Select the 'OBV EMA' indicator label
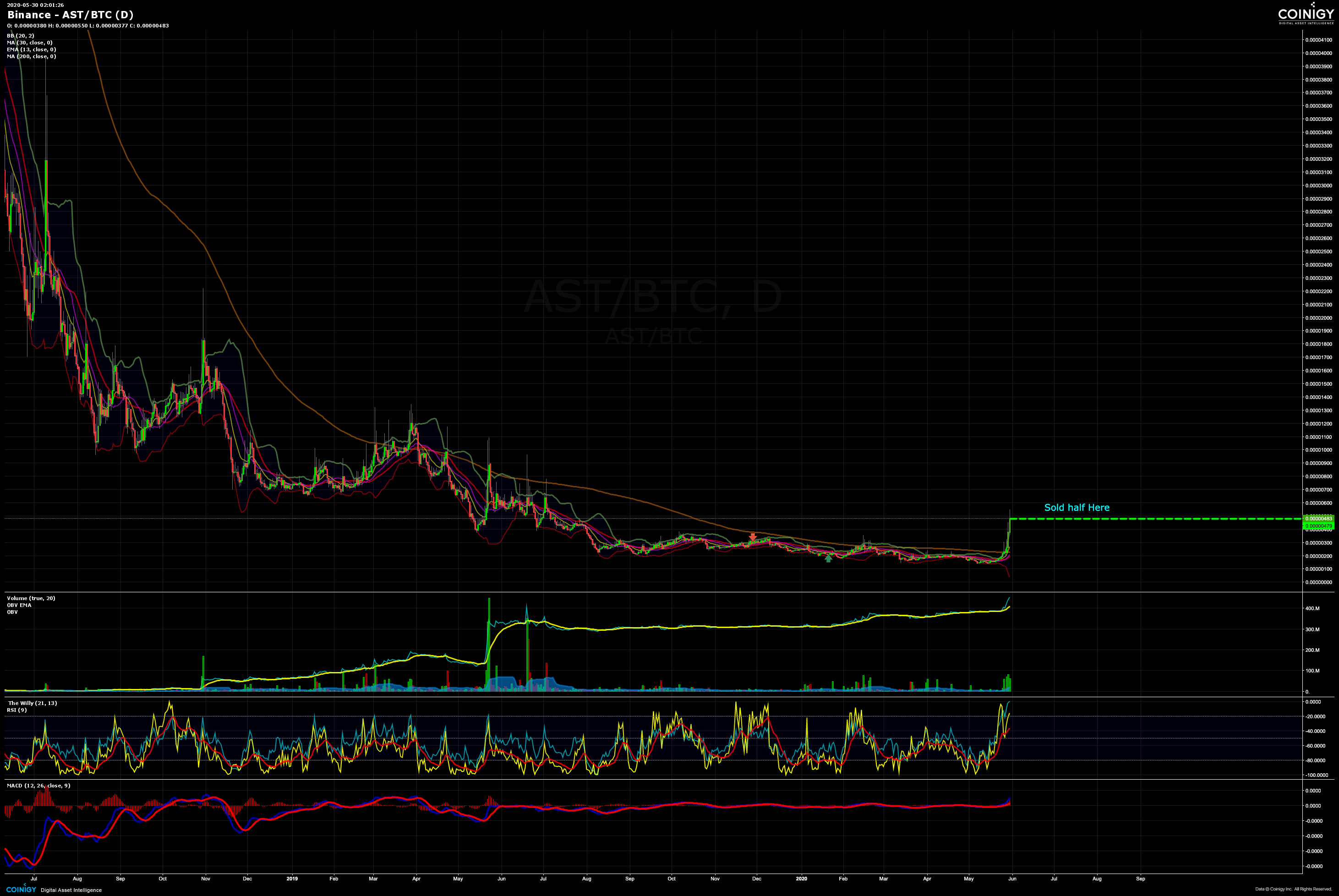 (x=19, y=605)
